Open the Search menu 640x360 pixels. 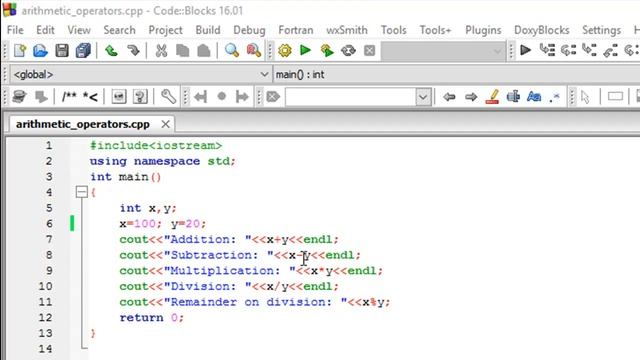(119, 30)
